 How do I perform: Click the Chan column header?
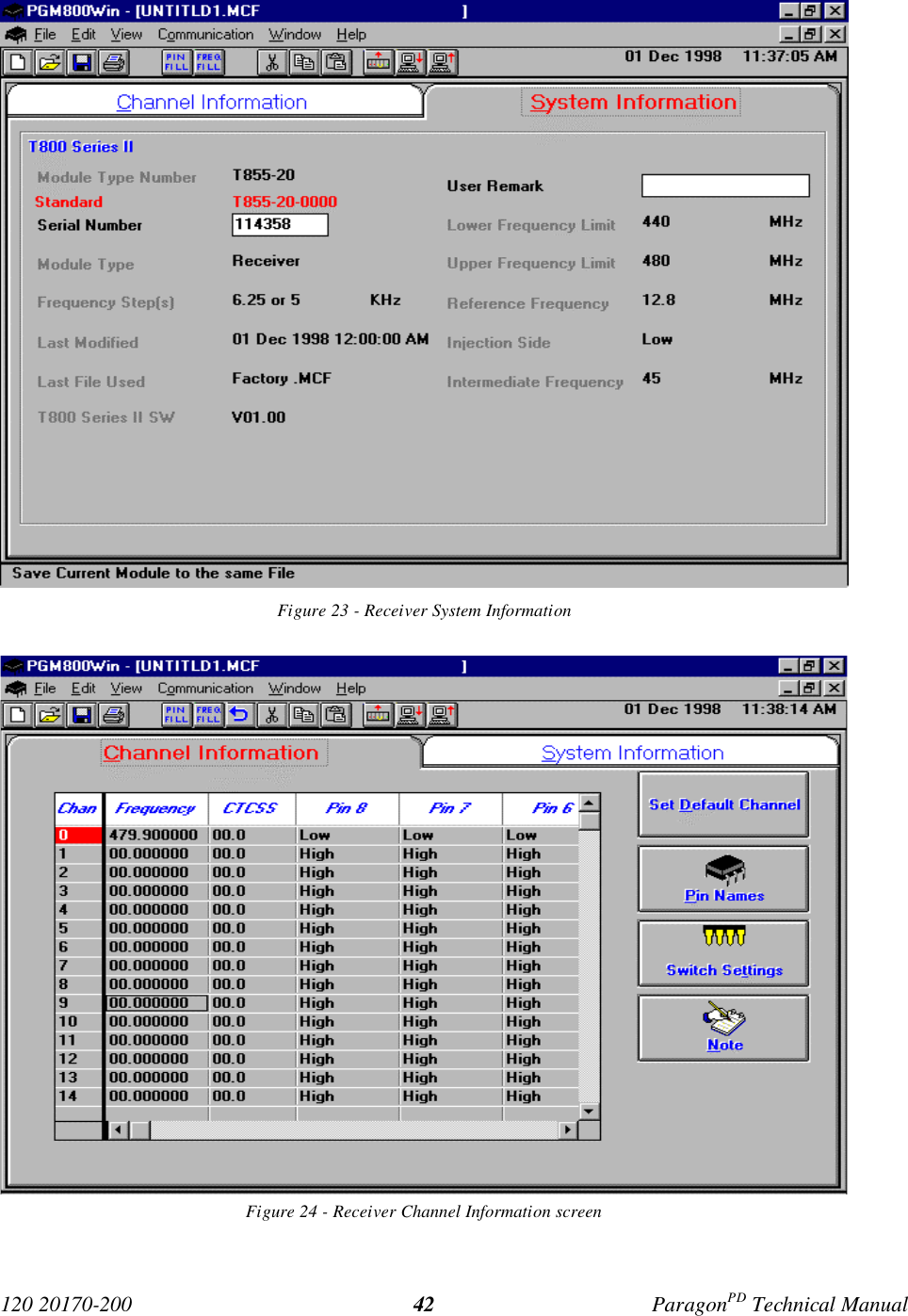(78, 808)
